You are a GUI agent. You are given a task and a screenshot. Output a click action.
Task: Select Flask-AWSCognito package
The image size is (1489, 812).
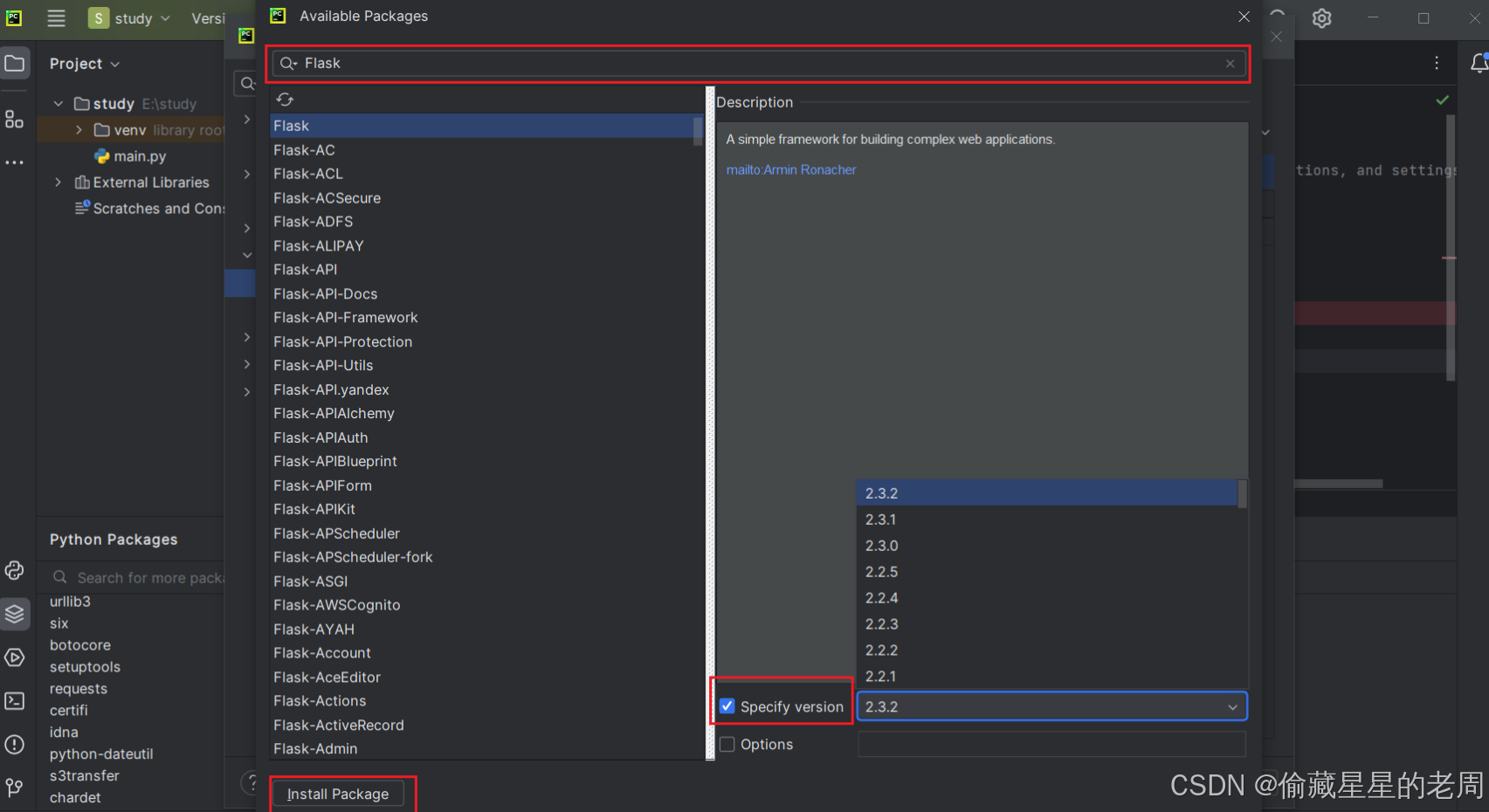point(481,605)
